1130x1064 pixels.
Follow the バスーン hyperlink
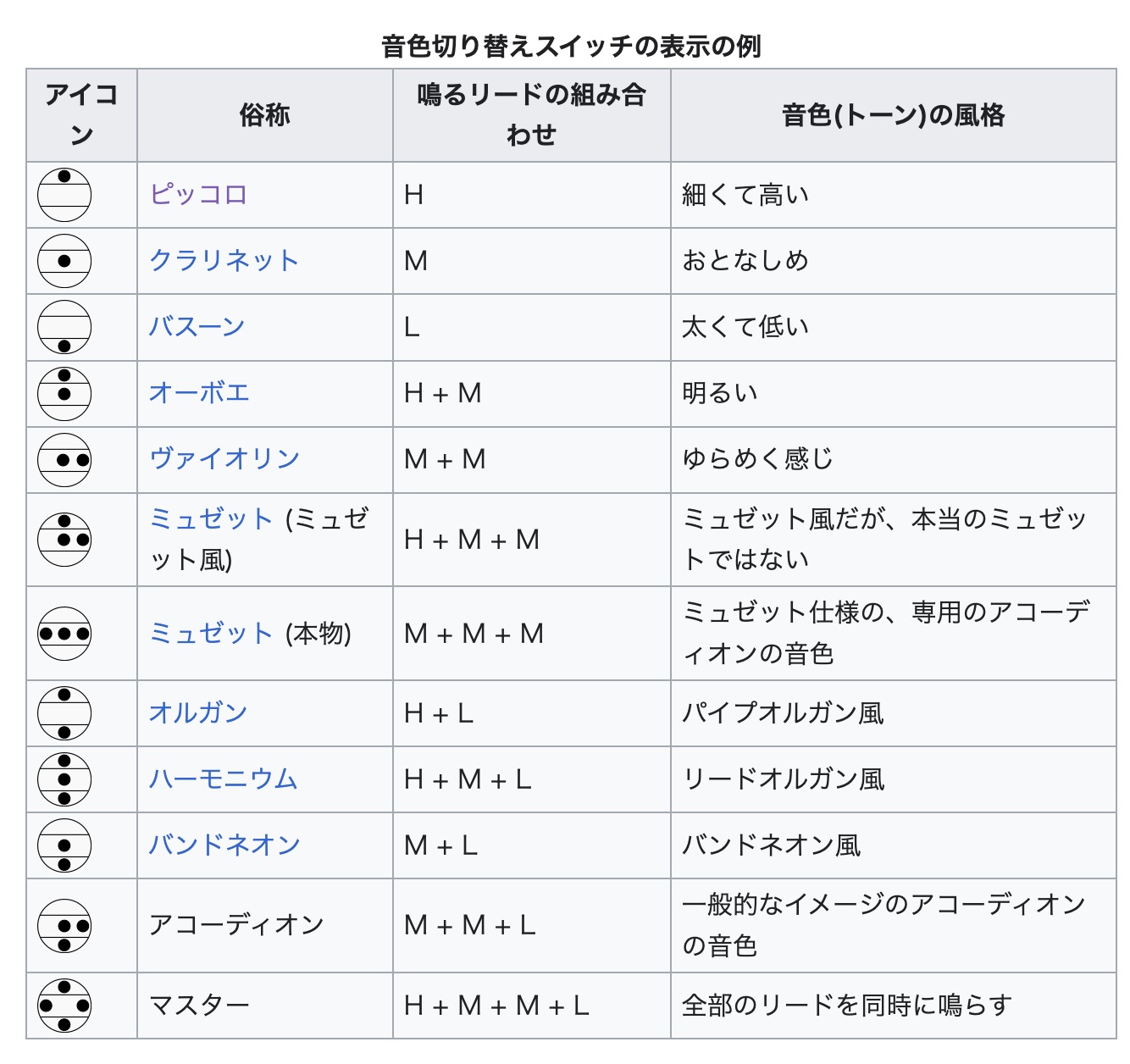(197, 327)
